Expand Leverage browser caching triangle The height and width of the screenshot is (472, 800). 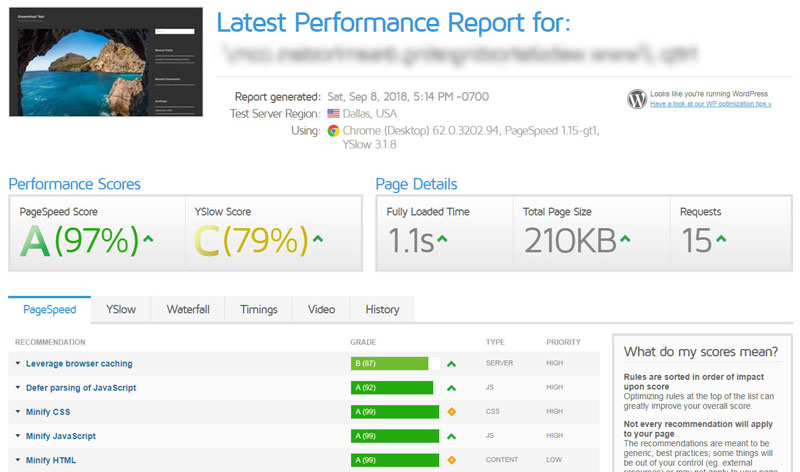tap(18, 363)
